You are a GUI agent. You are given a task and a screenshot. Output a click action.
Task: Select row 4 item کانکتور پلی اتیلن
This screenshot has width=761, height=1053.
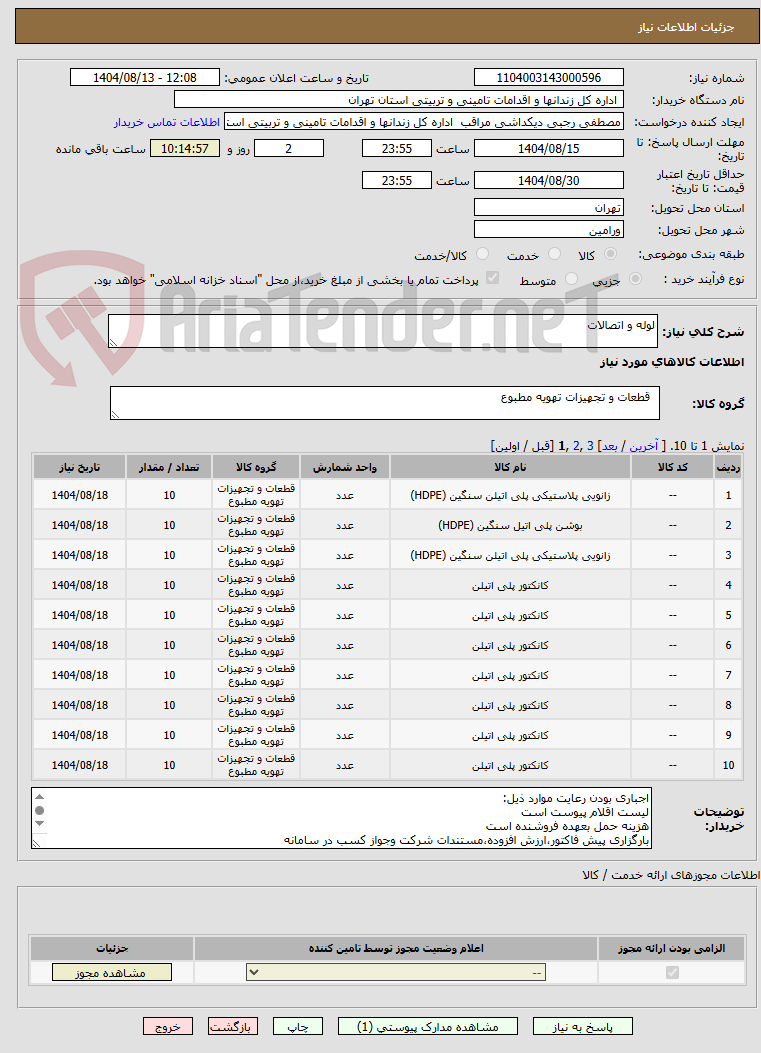[x=510, y=586]
